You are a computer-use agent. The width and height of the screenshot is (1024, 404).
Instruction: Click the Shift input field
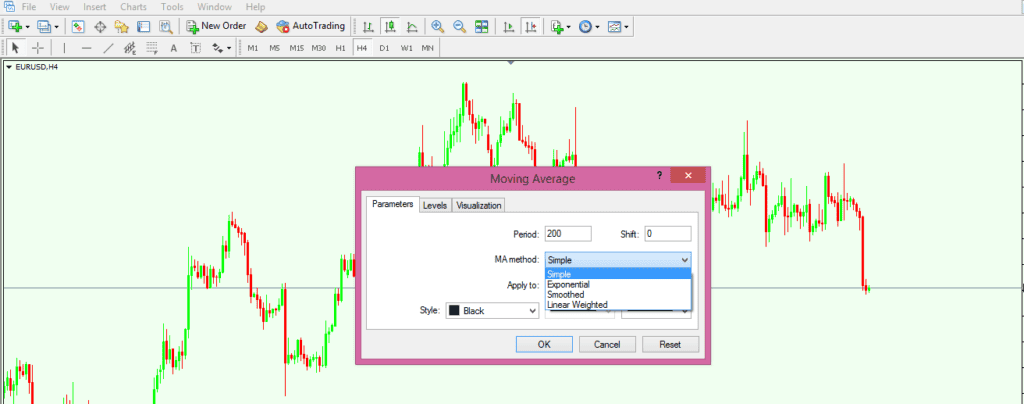pyautogui.click(x=667, y=234)
